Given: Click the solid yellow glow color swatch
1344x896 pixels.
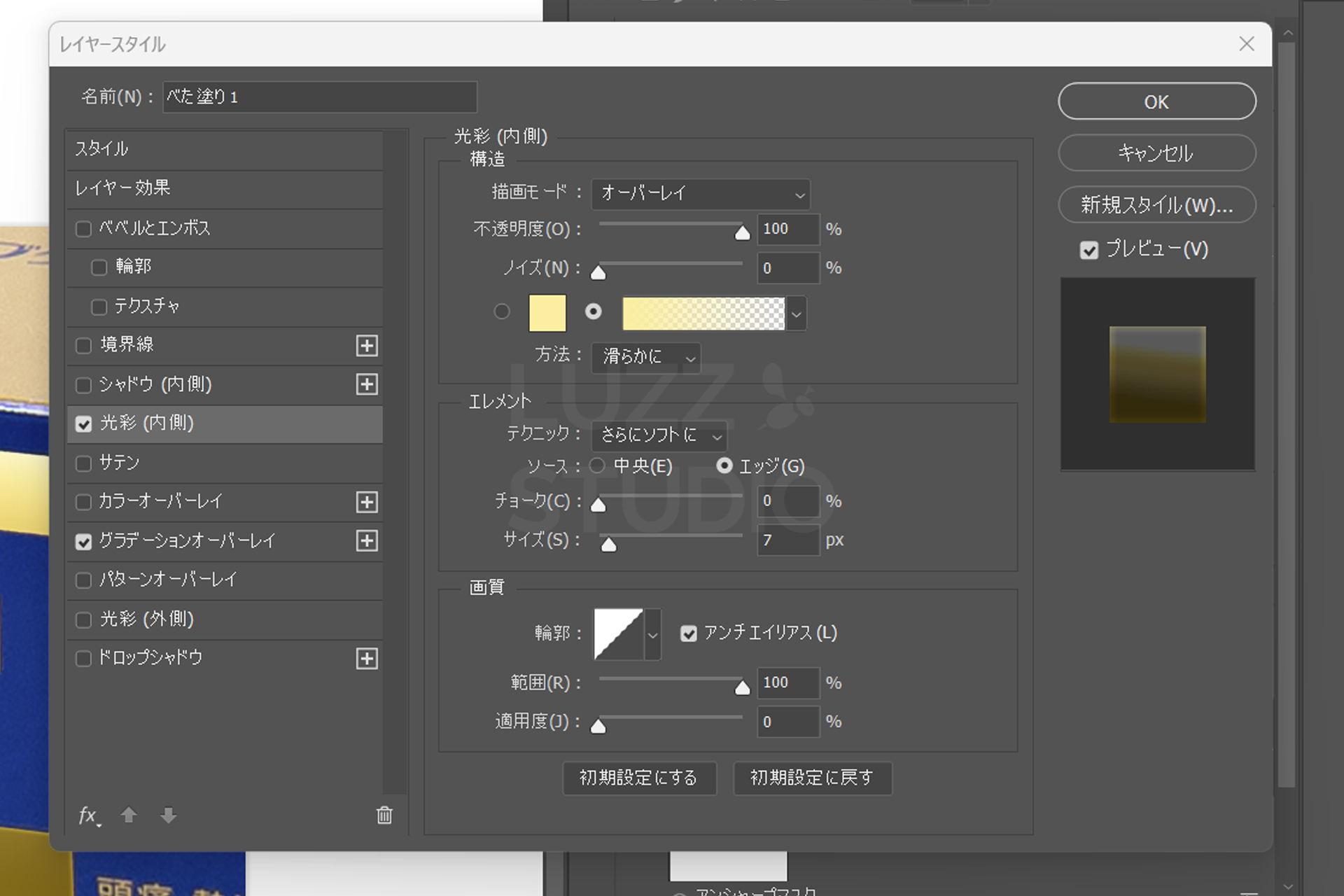Looking at the screenshot, I should click(547, 312).
